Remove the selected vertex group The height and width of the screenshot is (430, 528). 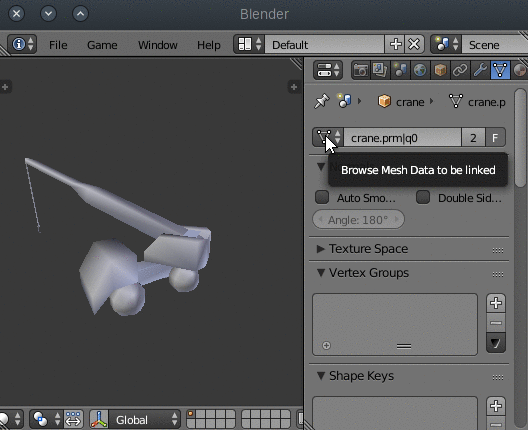coord(496,323)
